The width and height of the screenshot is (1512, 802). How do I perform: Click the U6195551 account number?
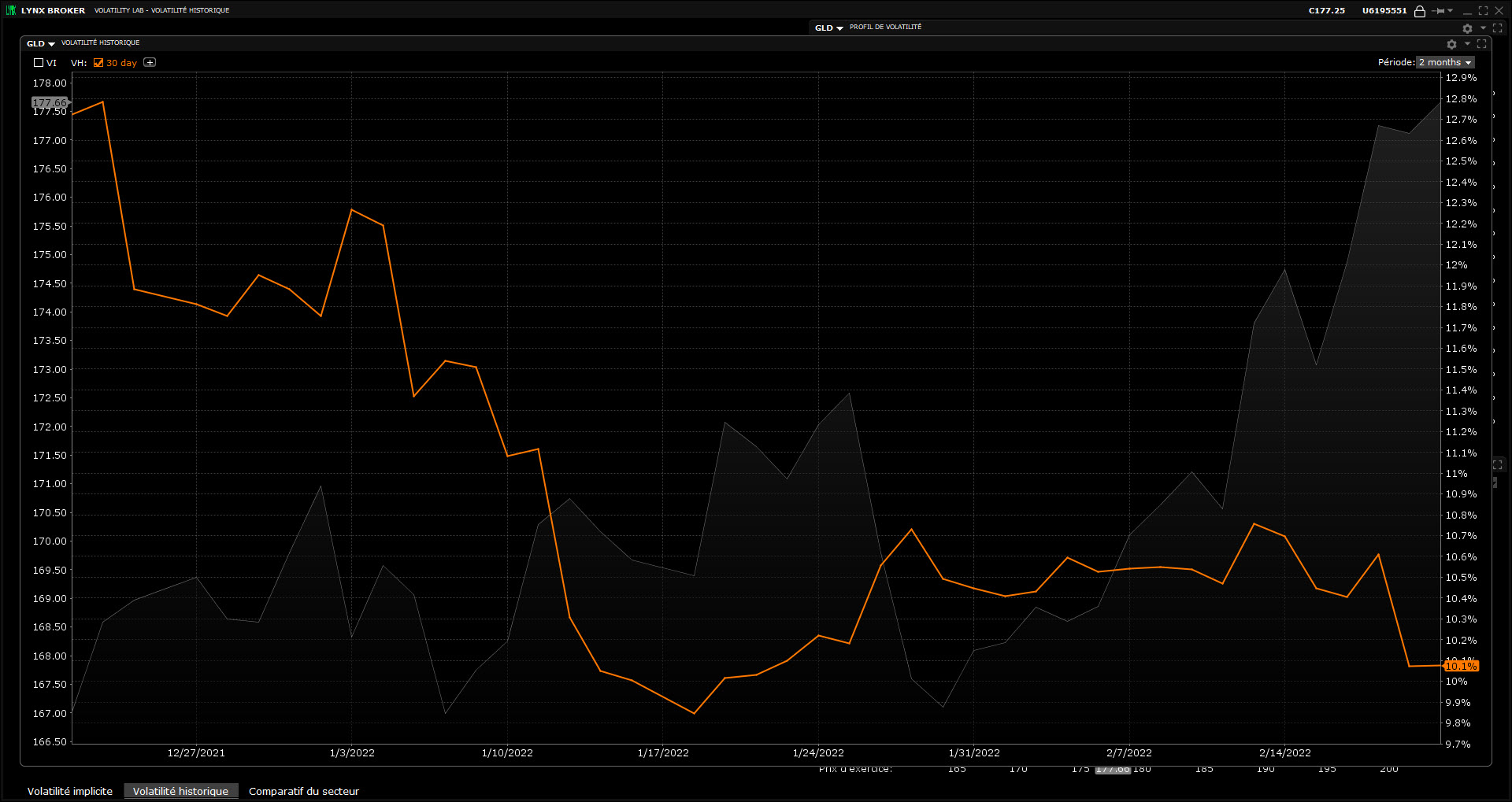[1384, 10]
